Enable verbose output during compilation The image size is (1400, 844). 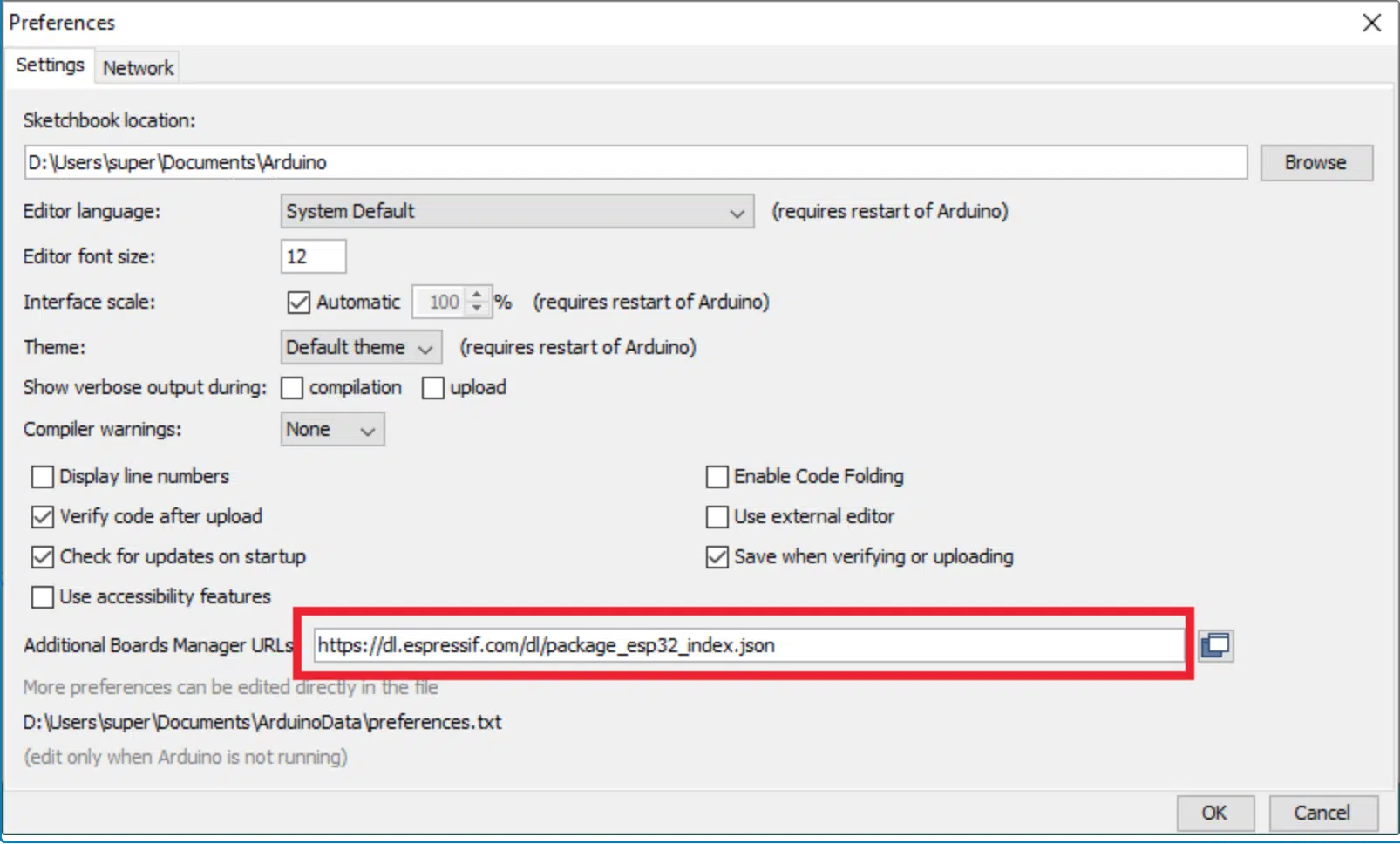[292, 388]
